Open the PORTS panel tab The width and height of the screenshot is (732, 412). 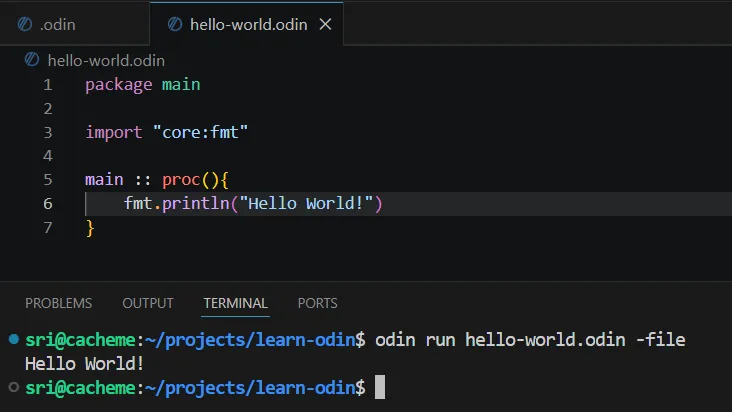[317, 303]
